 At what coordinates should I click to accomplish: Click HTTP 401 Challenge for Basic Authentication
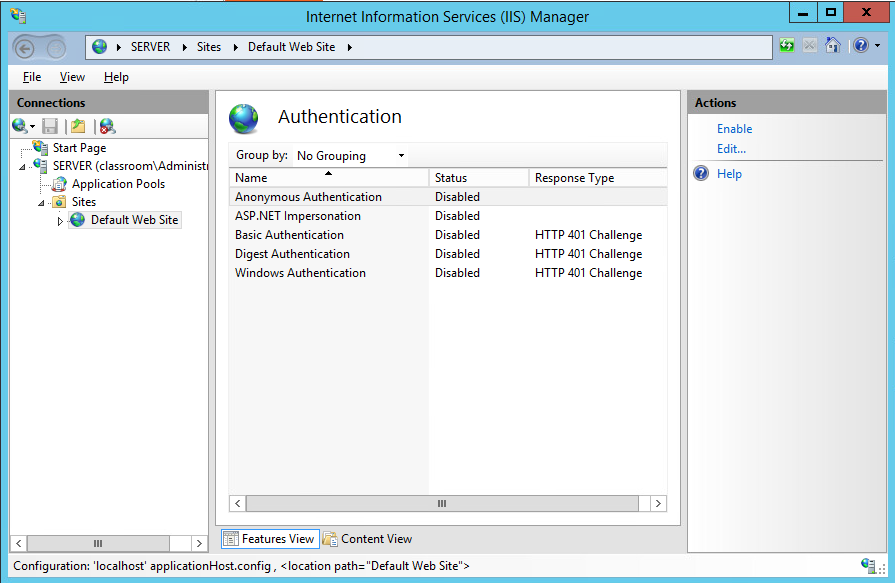588,235
